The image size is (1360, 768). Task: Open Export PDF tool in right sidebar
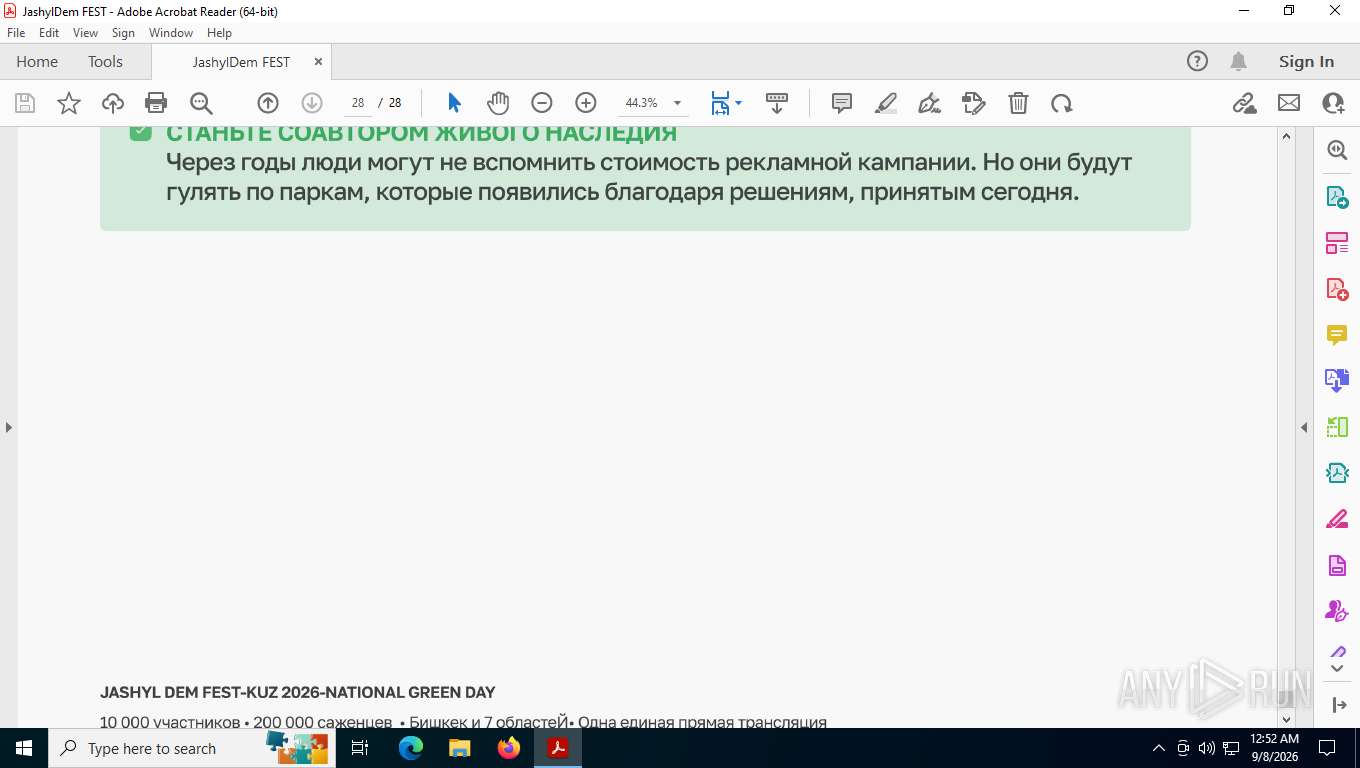[x=1337, y=197]
